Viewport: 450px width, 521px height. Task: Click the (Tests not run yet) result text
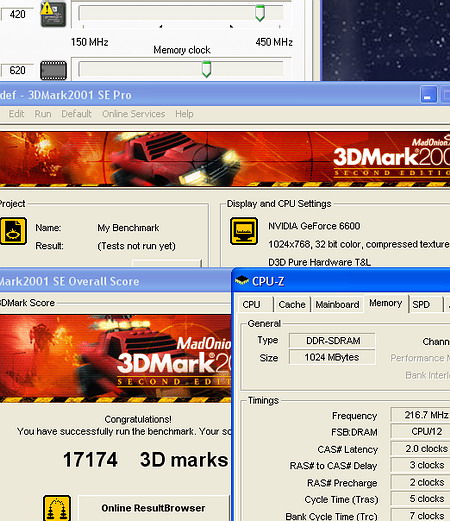click(x=136, y=246)
